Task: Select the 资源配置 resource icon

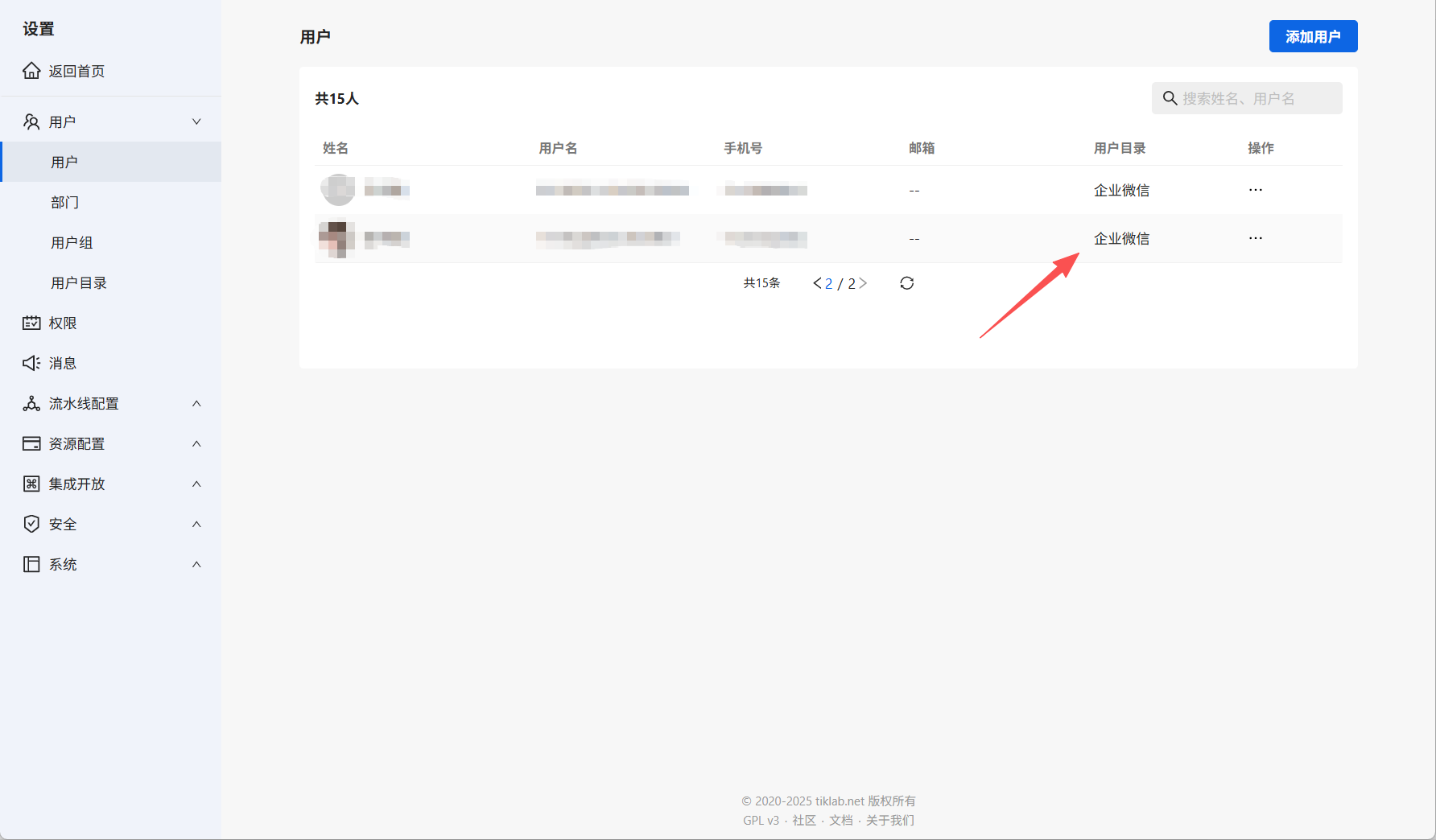Action: click(x=31, y=443)
